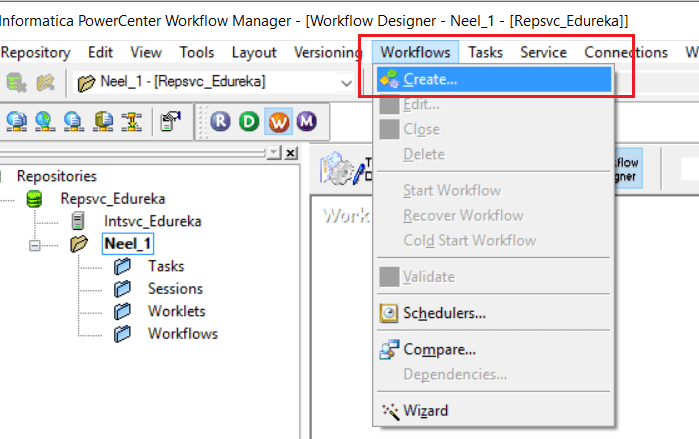This screenshot has height=439, width=699.
Task: Click the Neel_1 open folder icon
Action: point(79,244)
